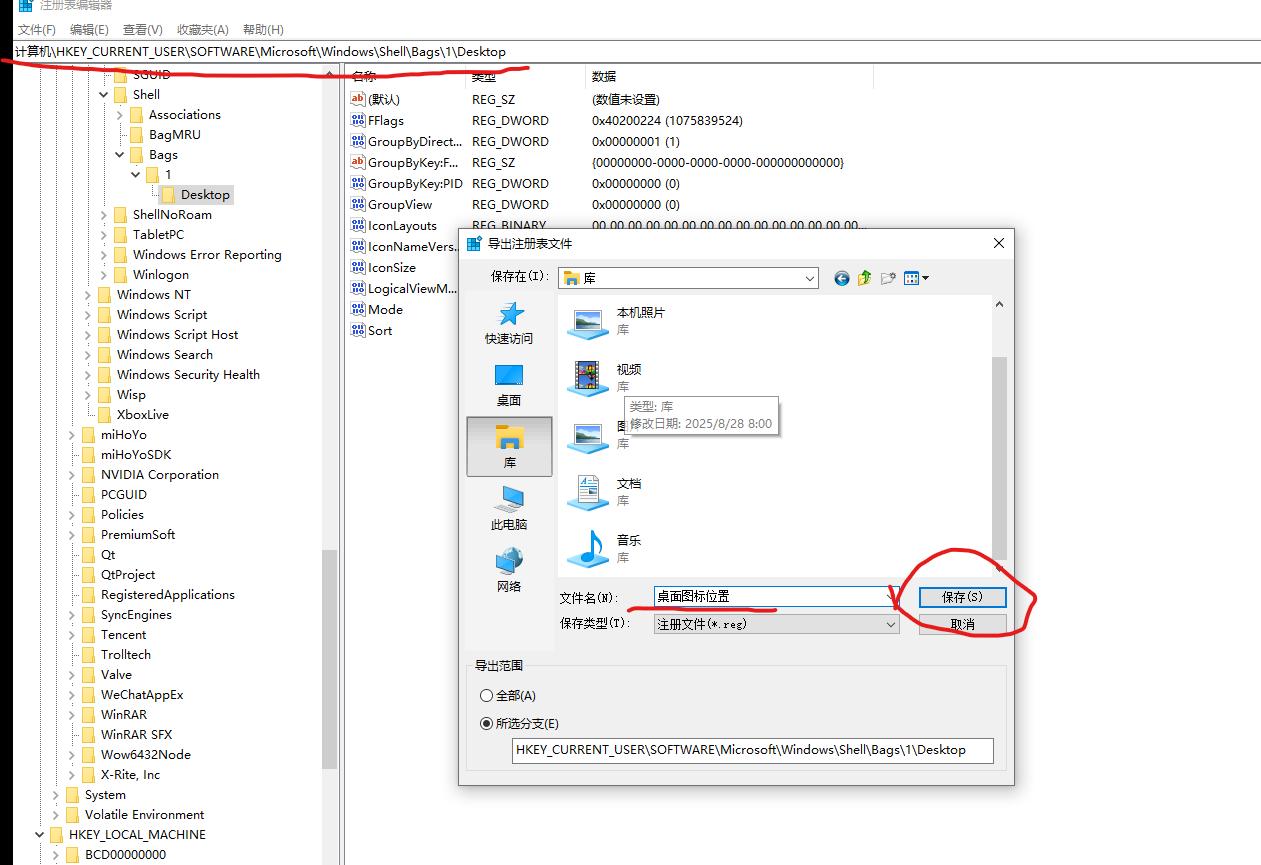Collapse the Bags tree node
The height and width of the screenshot is (865, 1261).
pyautogui.click(x=120, y=155)
